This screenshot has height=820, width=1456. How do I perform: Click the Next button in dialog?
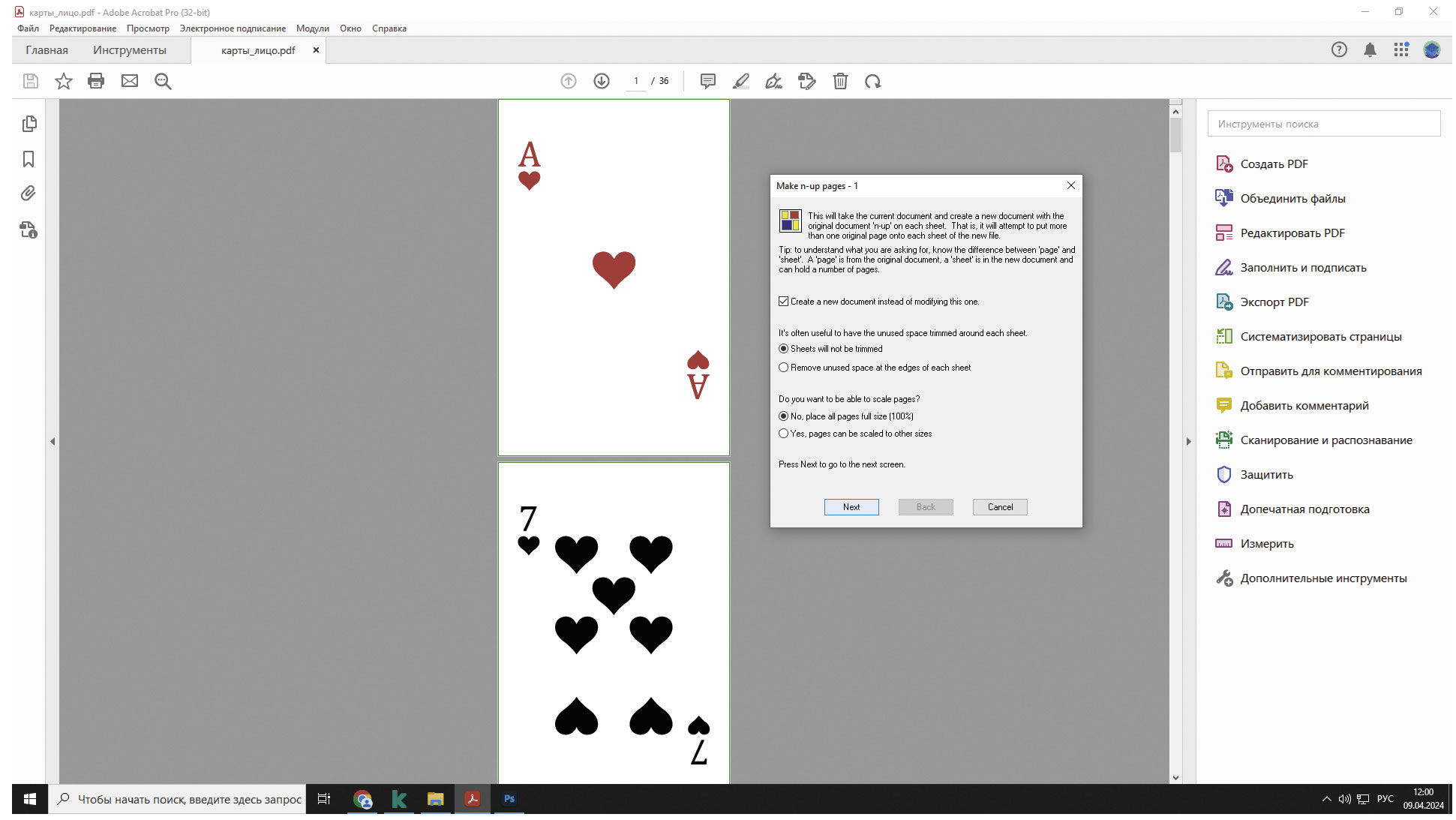pos(851,507)
